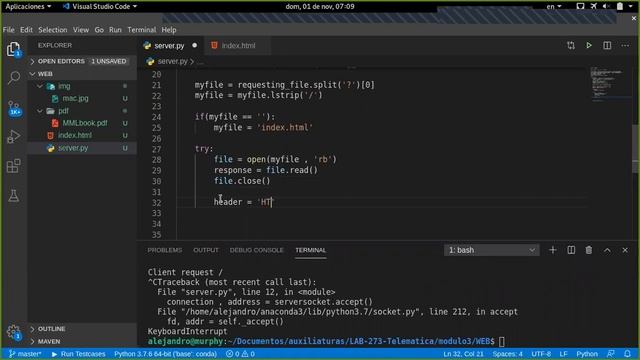Open the Extensions view
The width and height of the screenshot is (640, 360).
pyautogui.click(x=13, y=166)
